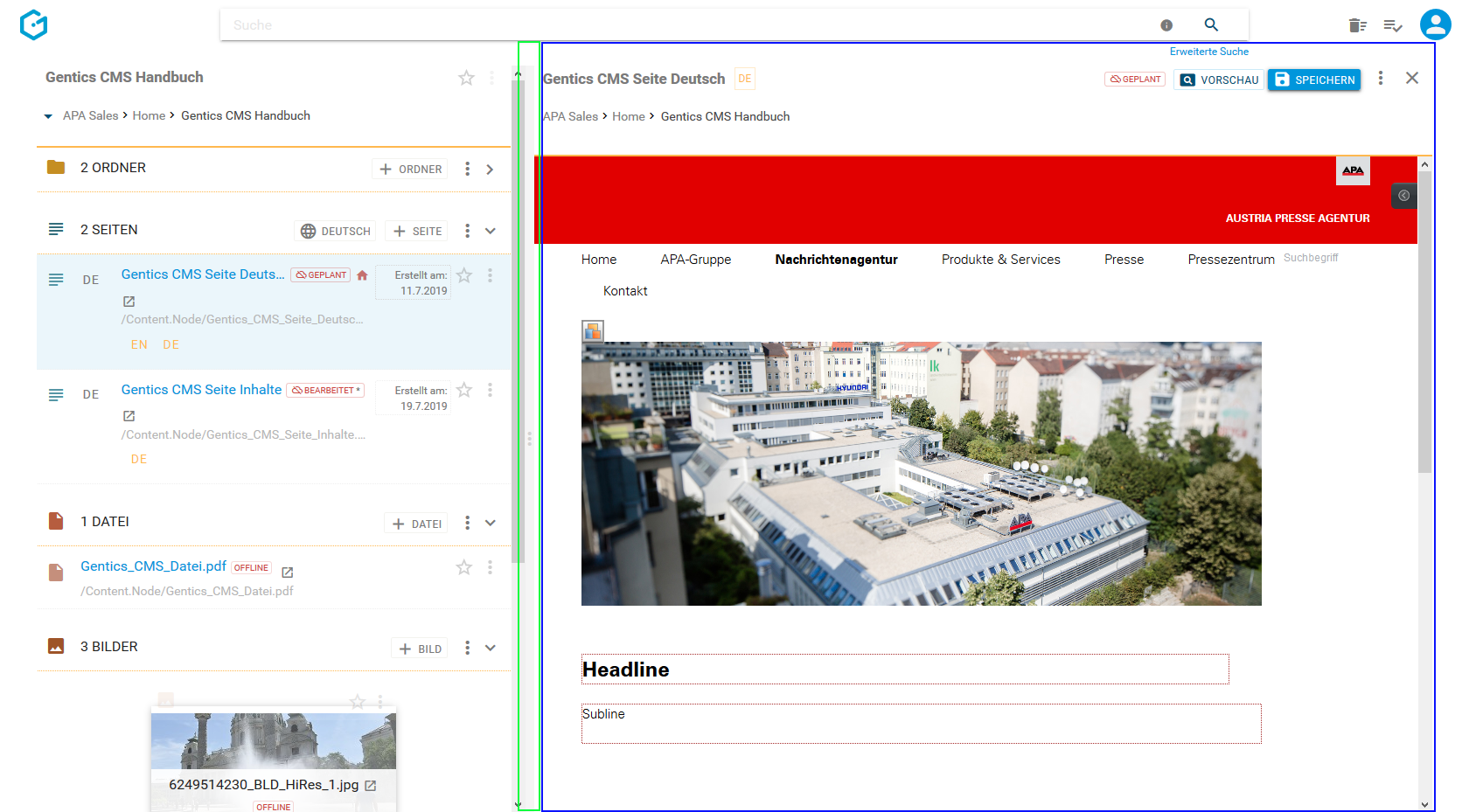Select Kontakt in preview navigation
Image resolution: width=1469 pixels, height=812 pixels.
point(625,291)
